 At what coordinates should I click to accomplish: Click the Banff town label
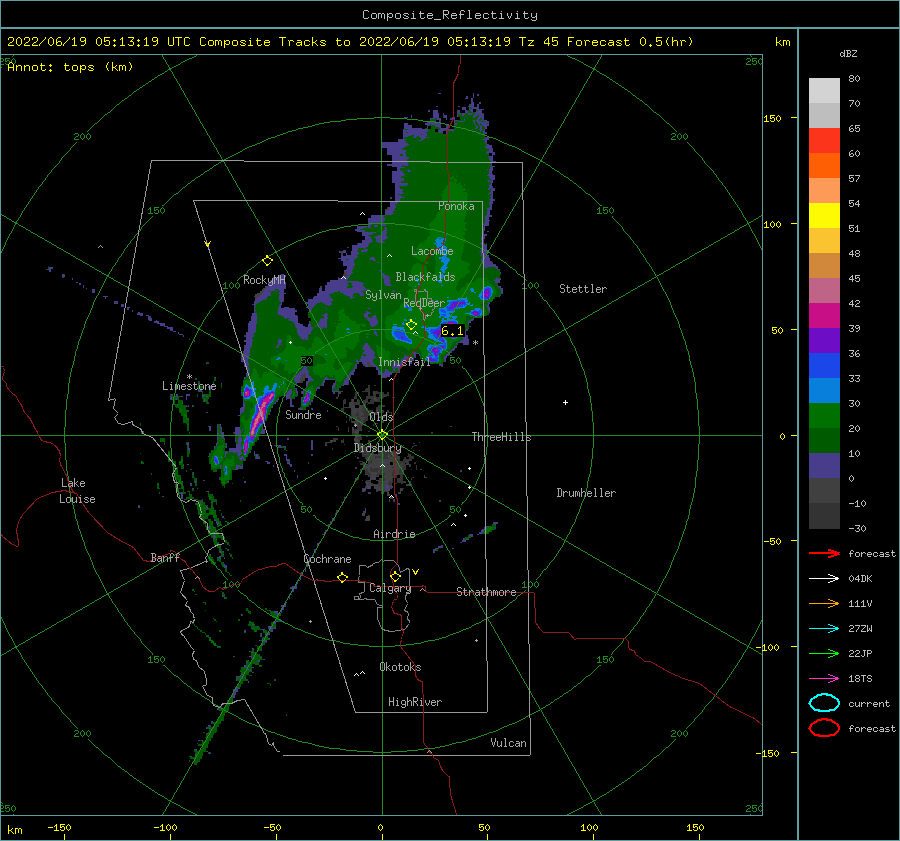165,557
